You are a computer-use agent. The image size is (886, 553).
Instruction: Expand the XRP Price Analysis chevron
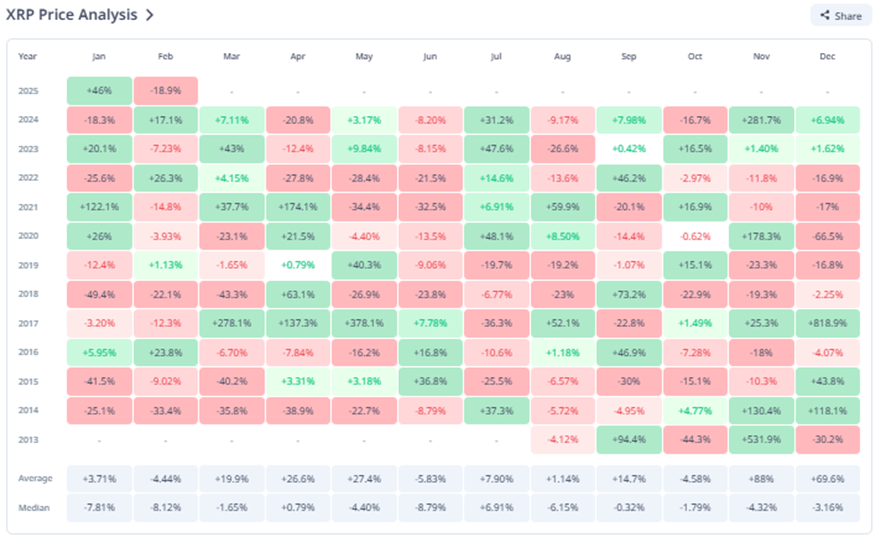tap(149, 16)
